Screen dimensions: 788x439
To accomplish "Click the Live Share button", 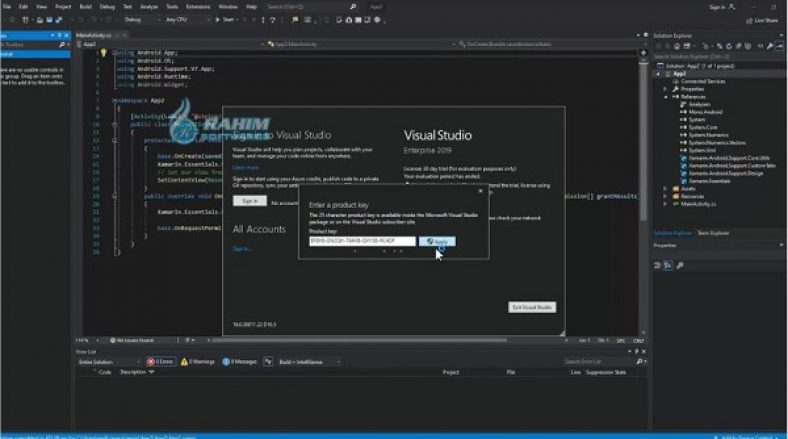I will tap(762, 20).
